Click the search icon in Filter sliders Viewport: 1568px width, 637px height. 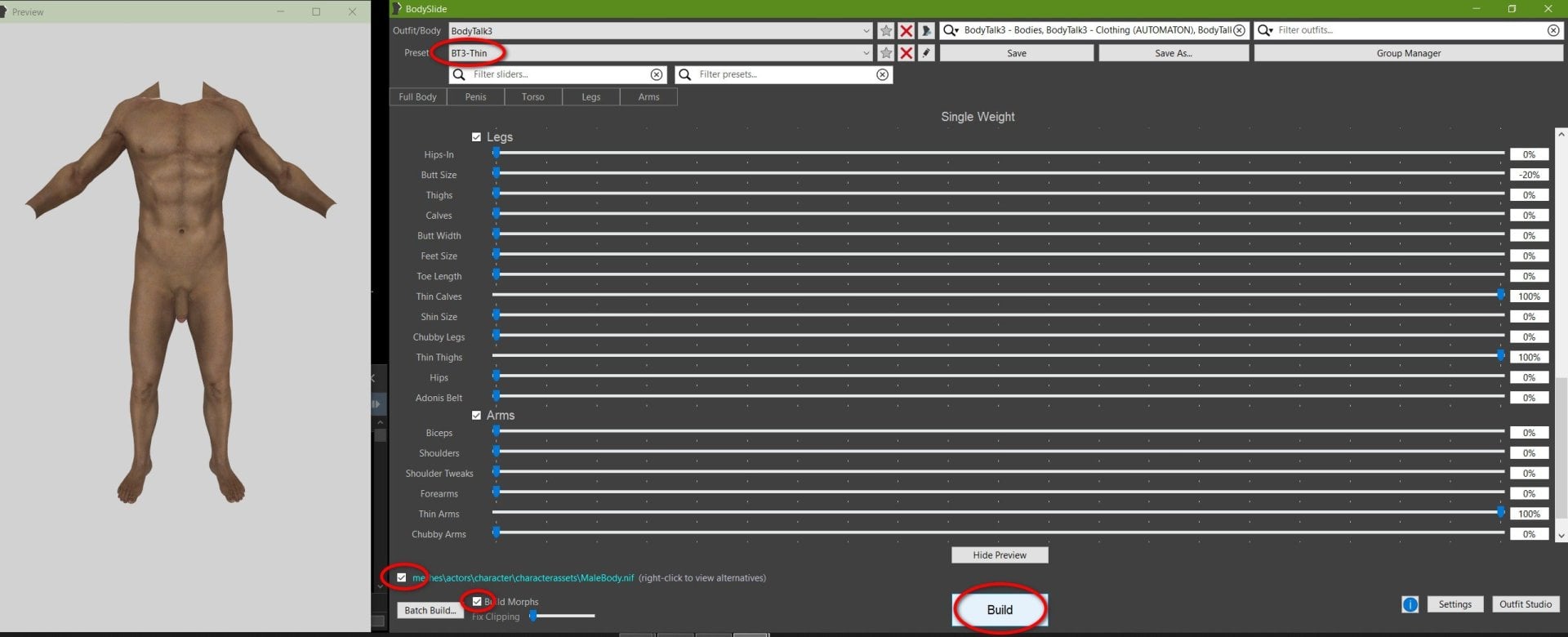click(x=459, y=74)
